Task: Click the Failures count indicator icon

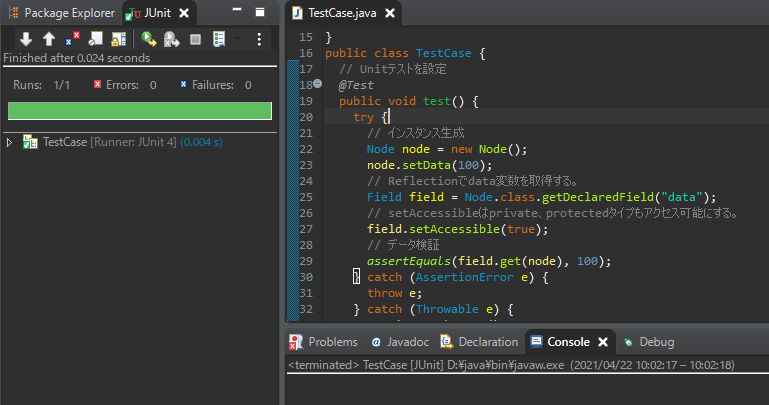Action: pyautogui.click(x=183, y=84)
